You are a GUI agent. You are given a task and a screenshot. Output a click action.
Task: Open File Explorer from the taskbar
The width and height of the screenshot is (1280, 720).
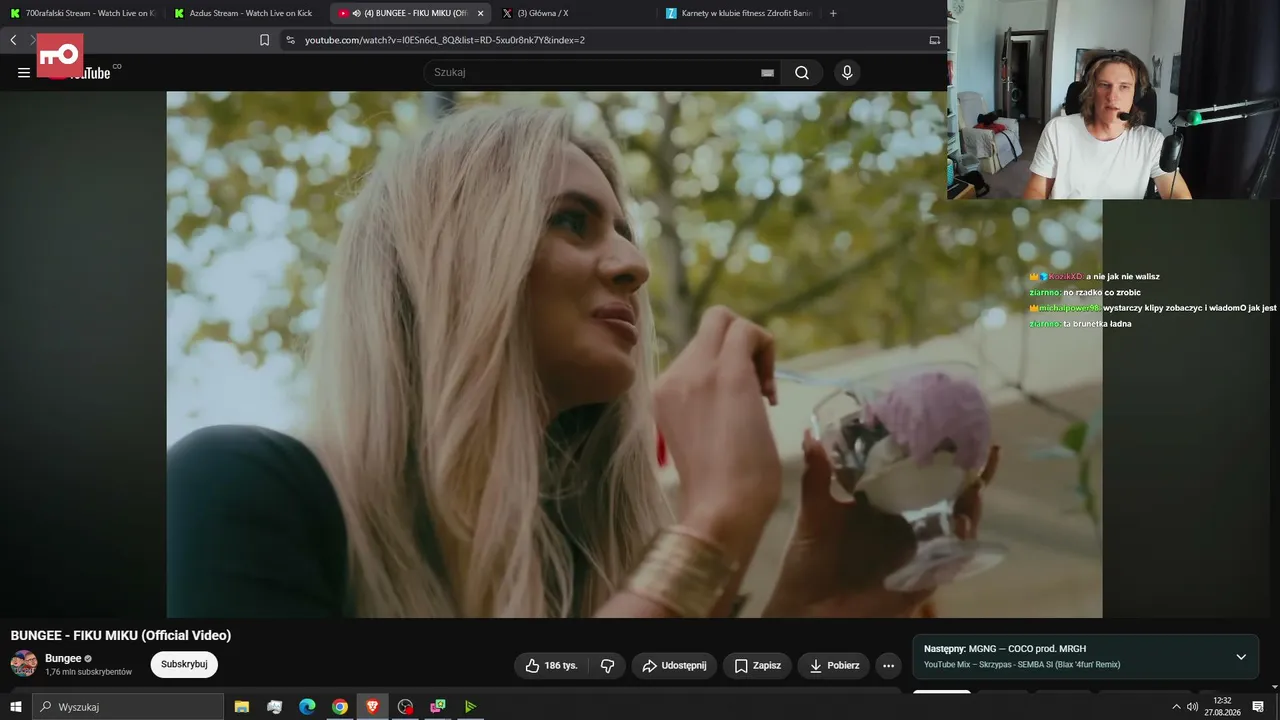tap(242, 707)
